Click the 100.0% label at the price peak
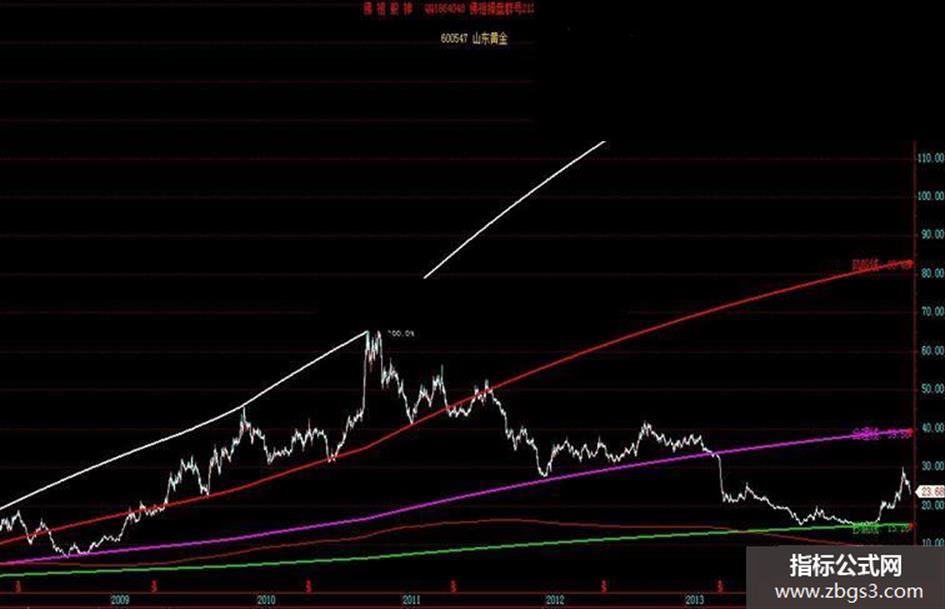Screen dimensions: 945x609 point(401,333)
